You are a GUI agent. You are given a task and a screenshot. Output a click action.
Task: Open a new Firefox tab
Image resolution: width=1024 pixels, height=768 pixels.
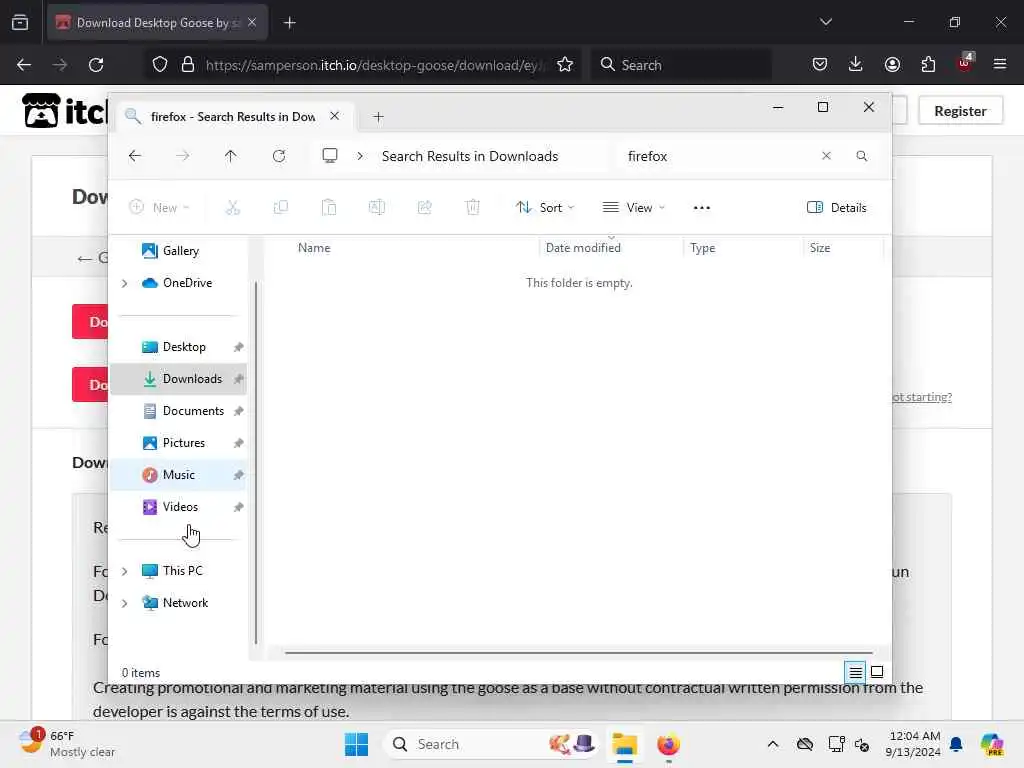pos(290,23)
